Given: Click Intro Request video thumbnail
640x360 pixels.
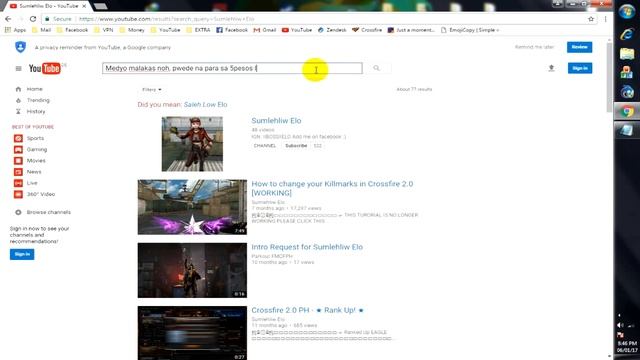Looking at the screenshot, I should 192,270.
